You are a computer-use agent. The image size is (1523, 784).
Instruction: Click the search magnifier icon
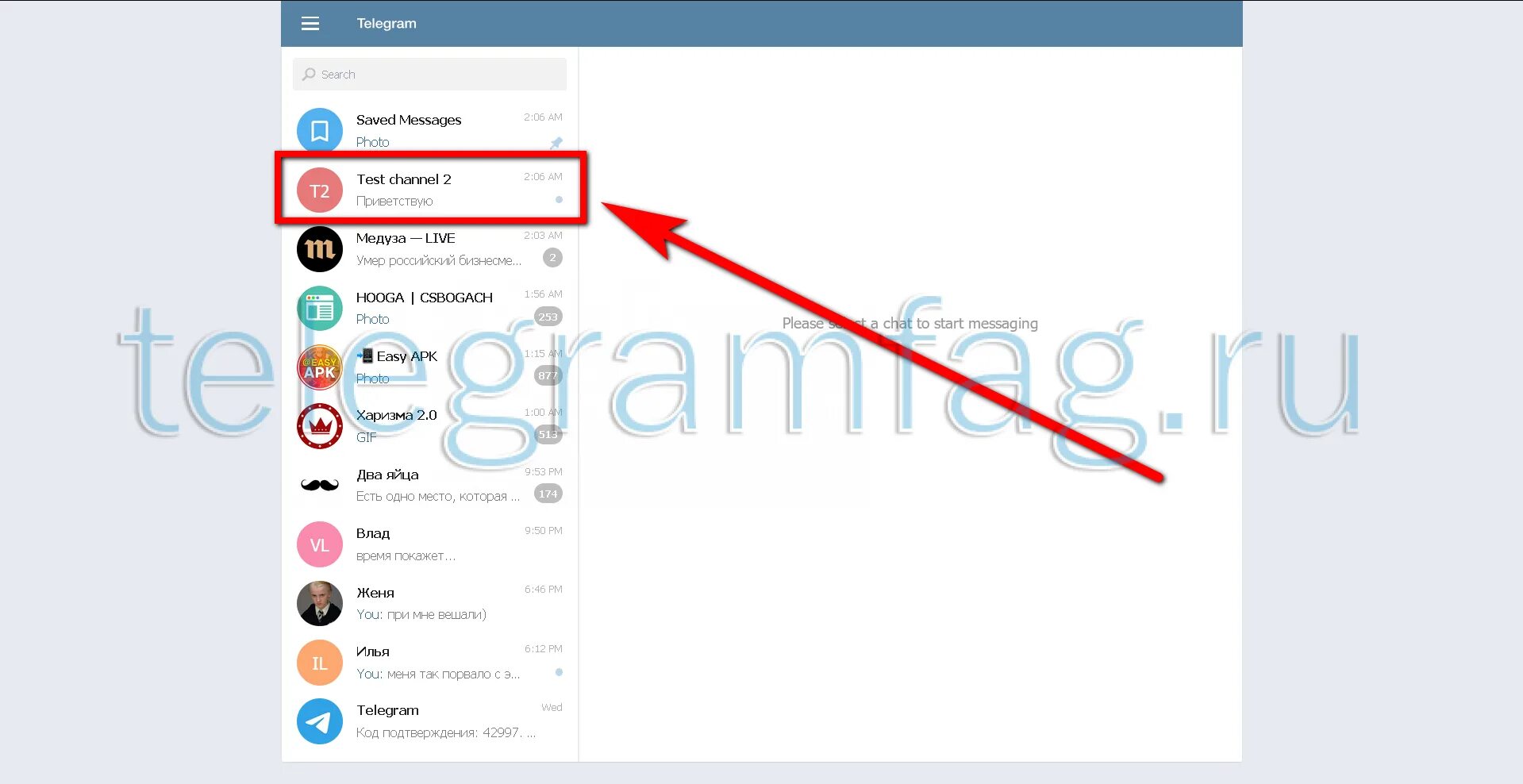309,74
